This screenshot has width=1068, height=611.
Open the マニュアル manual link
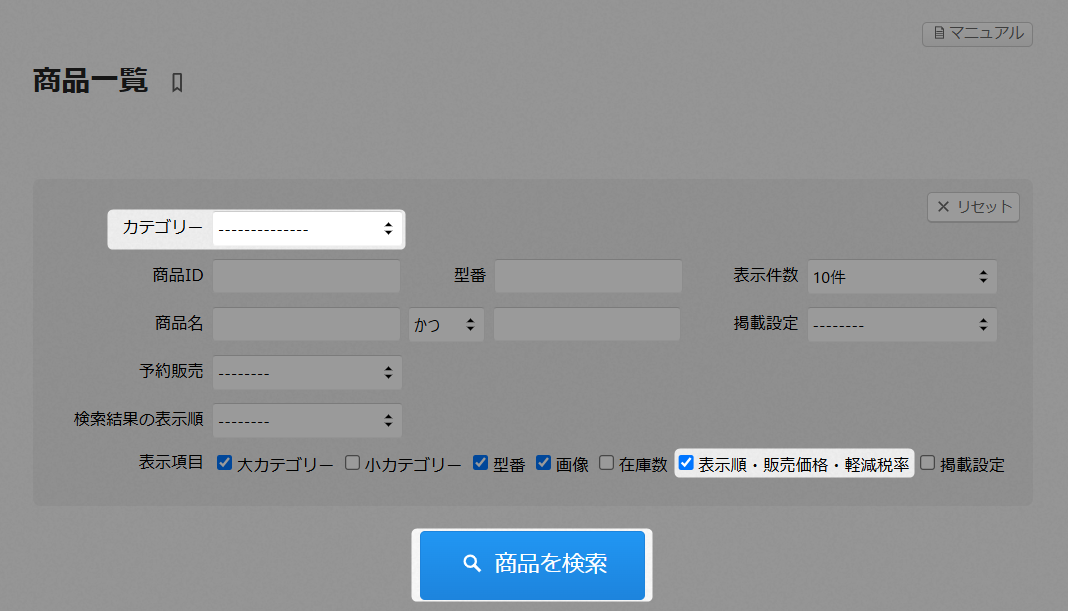click(977, 33)
